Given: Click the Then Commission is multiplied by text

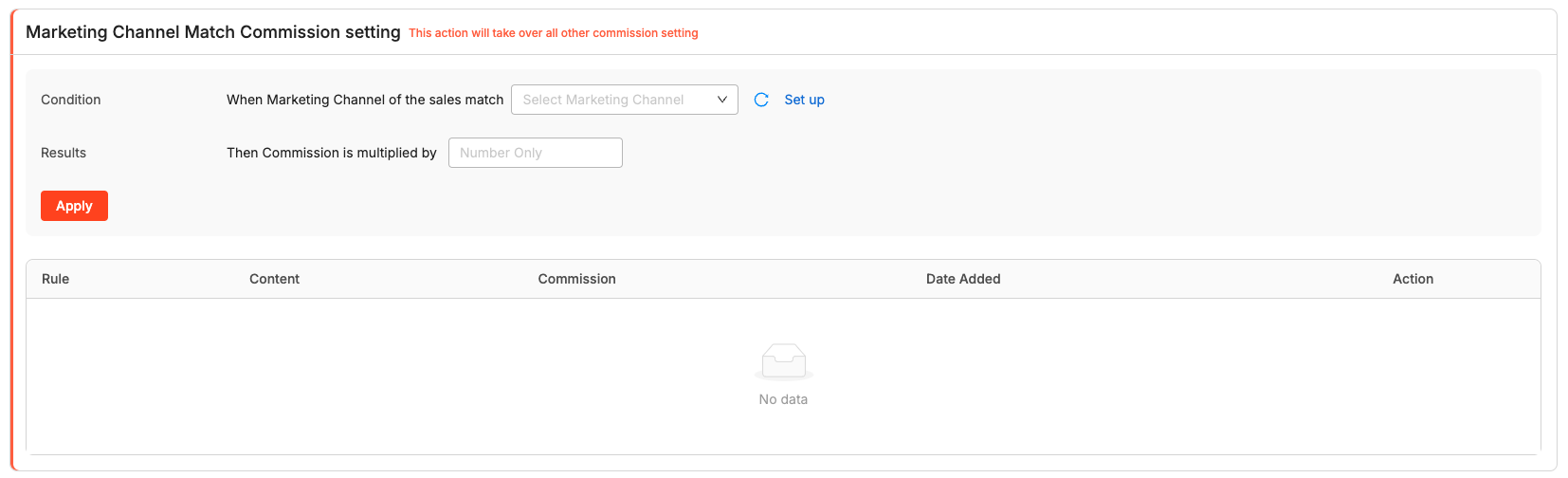Looking at the screenshot, I should (x=332, y=153).
